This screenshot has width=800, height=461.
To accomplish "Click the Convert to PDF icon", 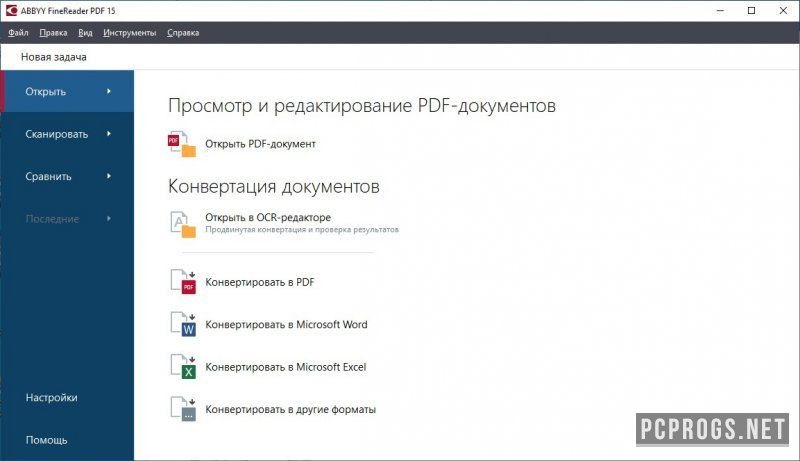I will (x=182, y=283).
